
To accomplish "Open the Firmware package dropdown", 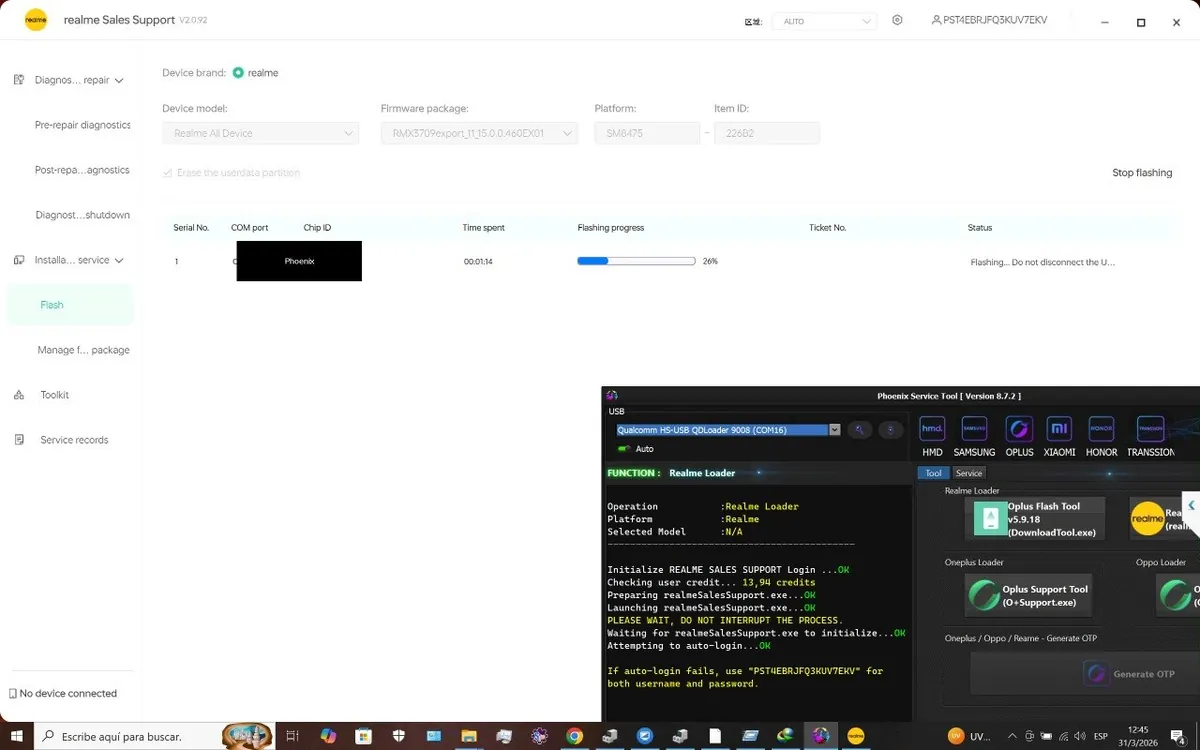I will [x=479, y=133].
